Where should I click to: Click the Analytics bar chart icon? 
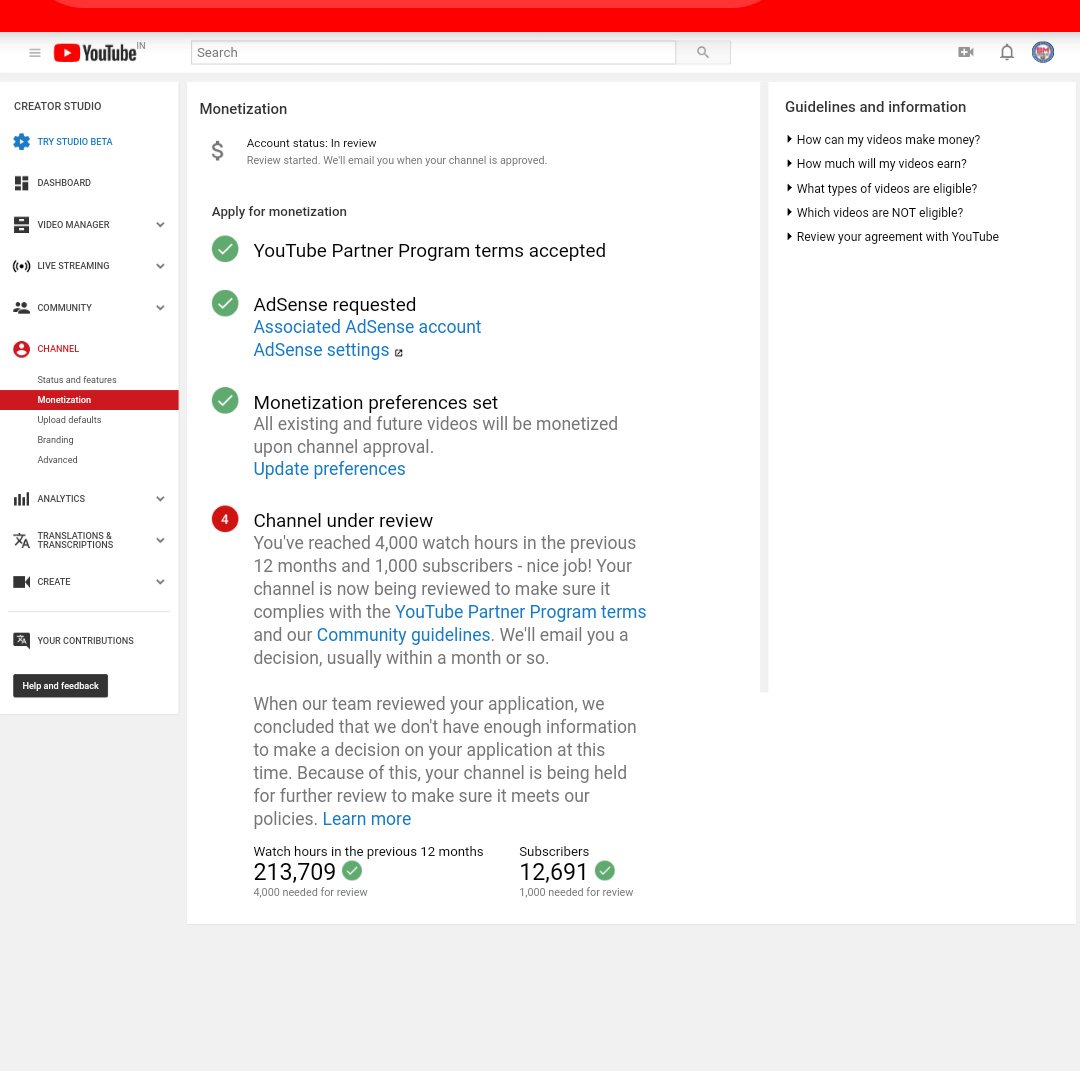[21, 499]
